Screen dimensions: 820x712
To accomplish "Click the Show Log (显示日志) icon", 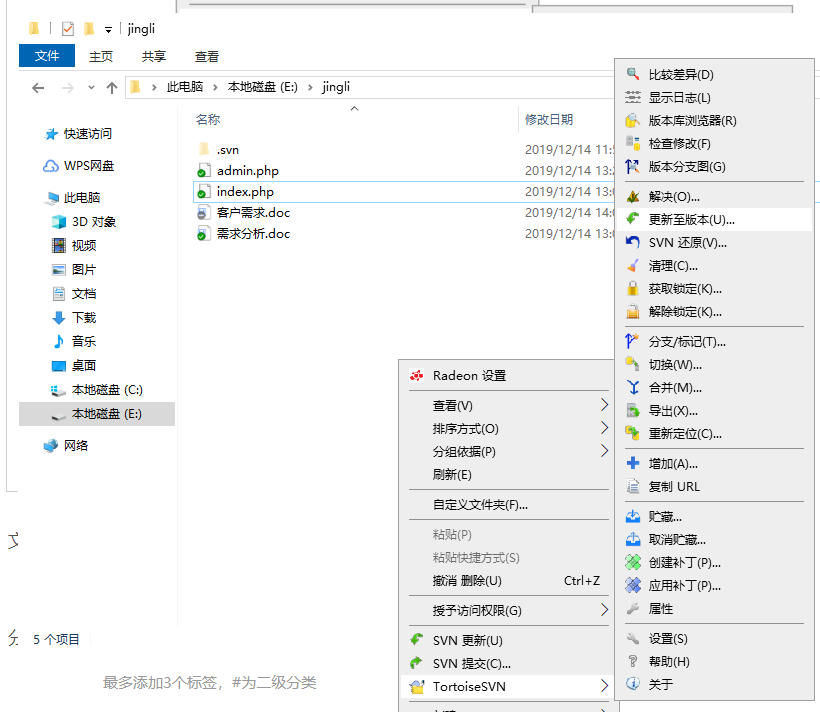I will [x=633, y=97].
